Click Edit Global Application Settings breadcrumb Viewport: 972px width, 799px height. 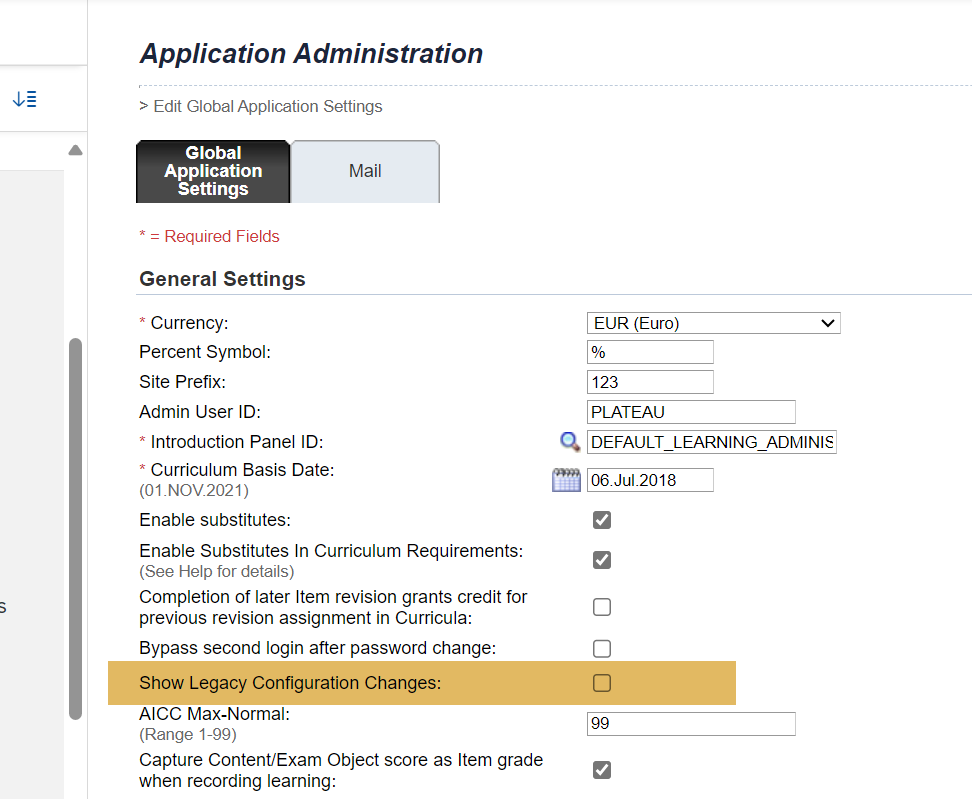(x=268, y=107)
